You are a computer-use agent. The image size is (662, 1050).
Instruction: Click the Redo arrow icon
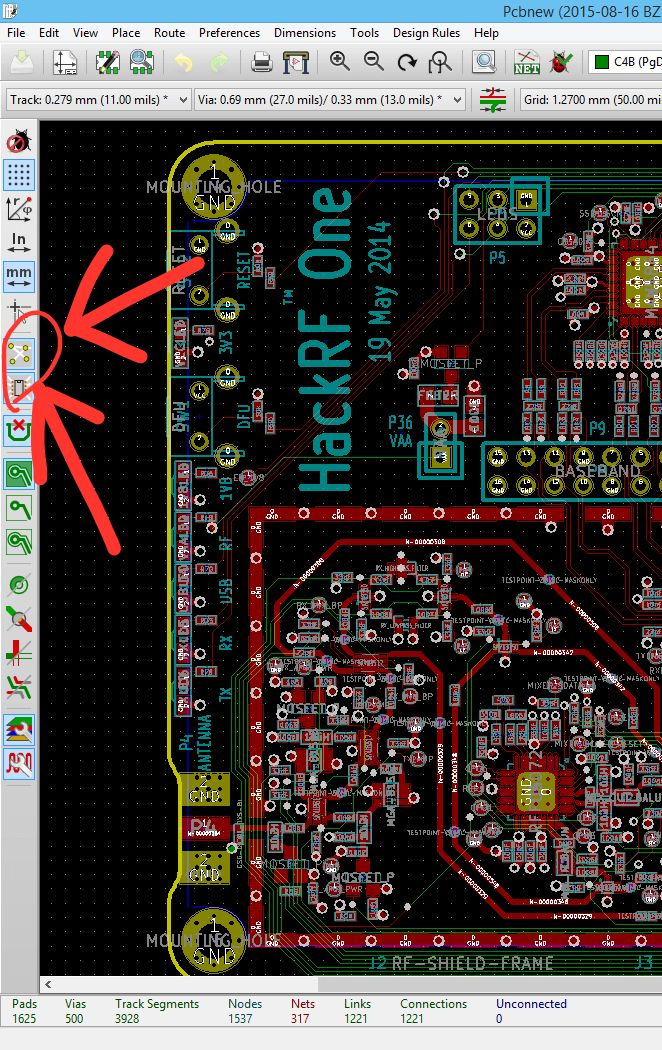coord(219,62)
